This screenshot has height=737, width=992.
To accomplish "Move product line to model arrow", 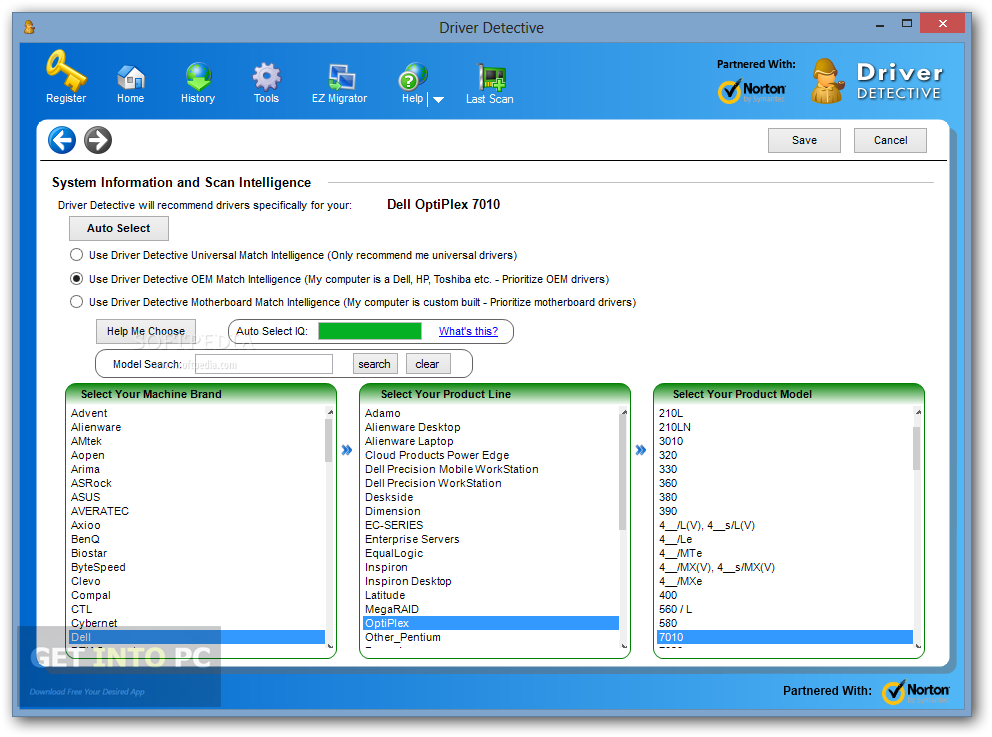I will tap(641, 450).
